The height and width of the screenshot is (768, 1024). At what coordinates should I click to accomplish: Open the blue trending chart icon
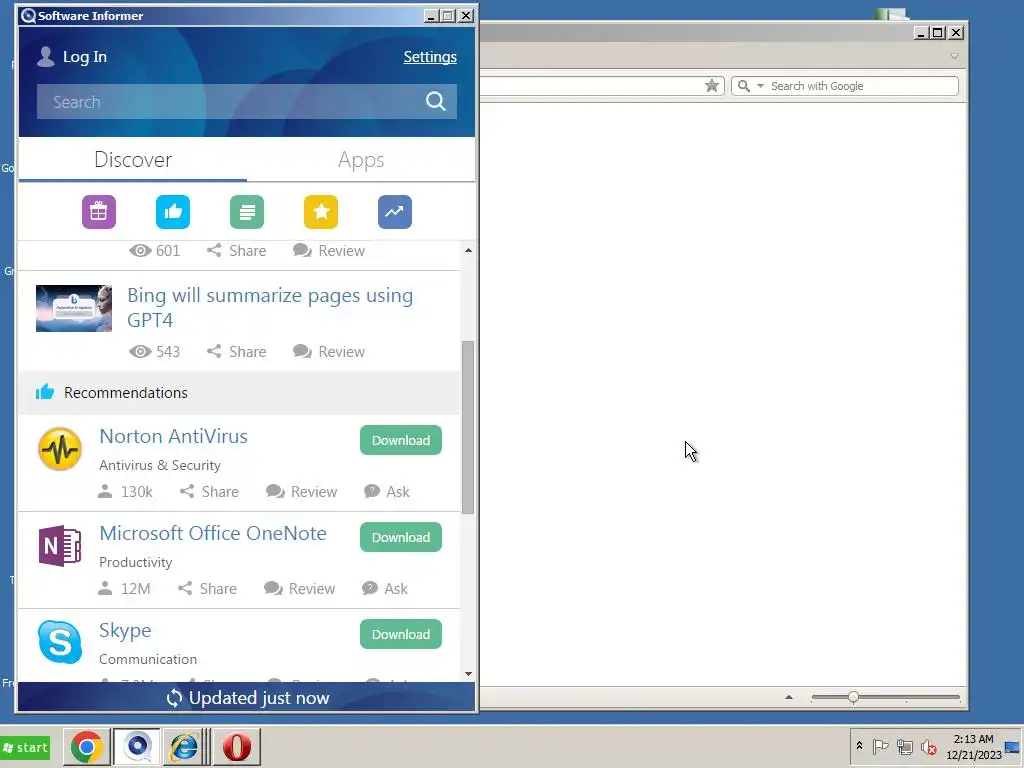[394, 212]
